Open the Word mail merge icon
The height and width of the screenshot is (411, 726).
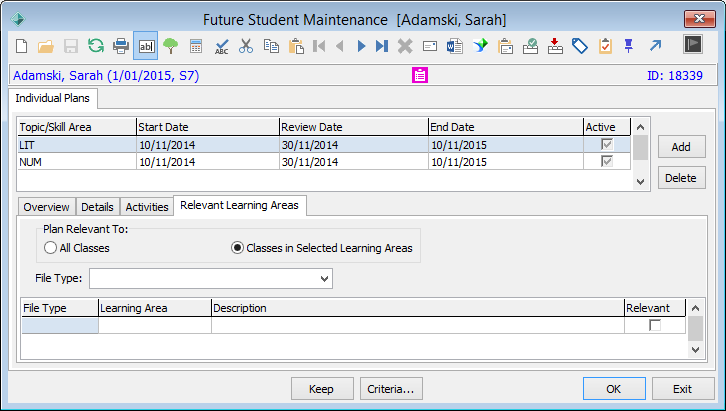tap(455, 46)
